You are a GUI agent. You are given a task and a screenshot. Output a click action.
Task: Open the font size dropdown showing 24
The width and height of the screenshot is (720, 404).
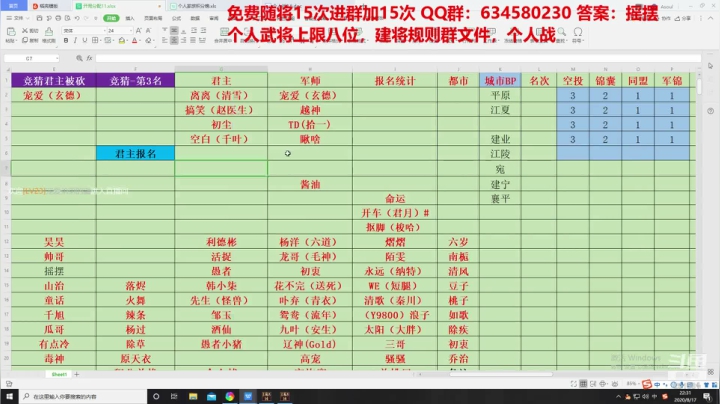click(x=130, y=30)
